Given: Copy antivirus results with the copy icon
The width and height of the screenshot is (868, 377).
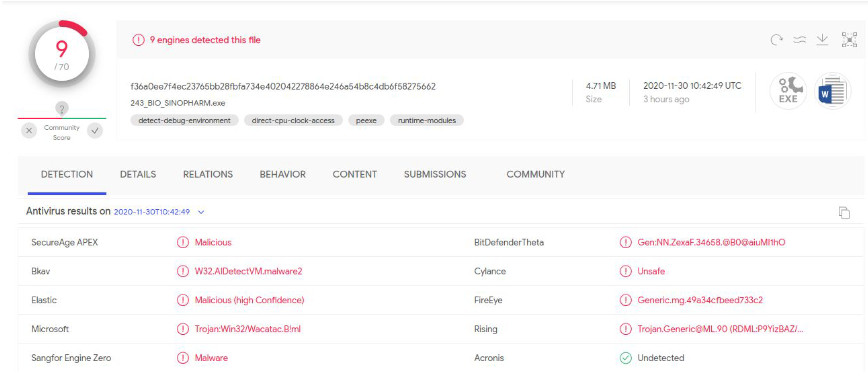Looking at the screenshot, I should click(x=844, y=213).
